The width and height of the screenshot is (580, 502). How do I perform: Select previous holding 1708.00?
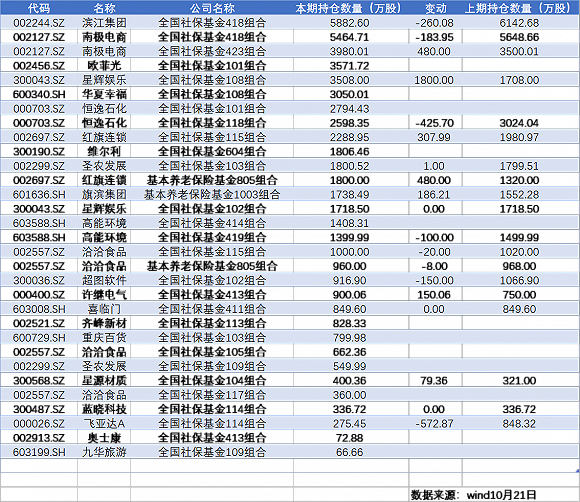519,80
